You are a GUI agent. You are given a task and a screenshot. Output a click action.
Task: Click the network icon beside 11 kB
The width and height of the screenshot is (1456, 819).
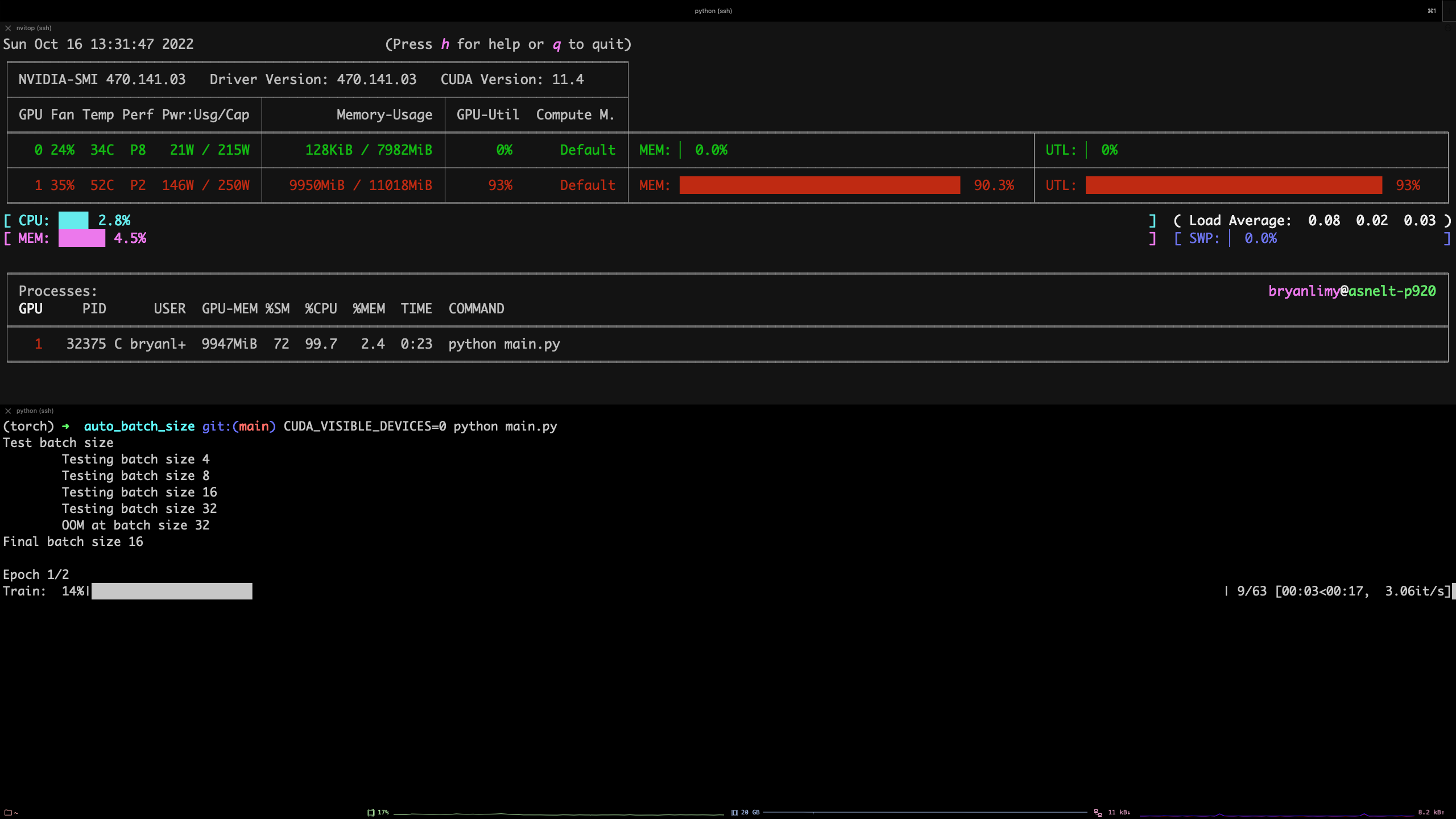(1098, 813)
